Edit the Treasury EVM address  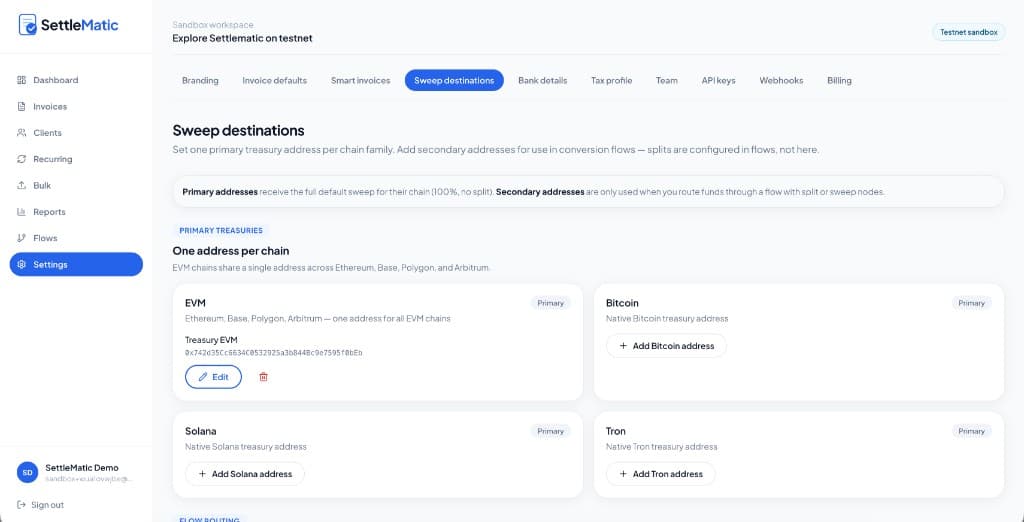214,377
